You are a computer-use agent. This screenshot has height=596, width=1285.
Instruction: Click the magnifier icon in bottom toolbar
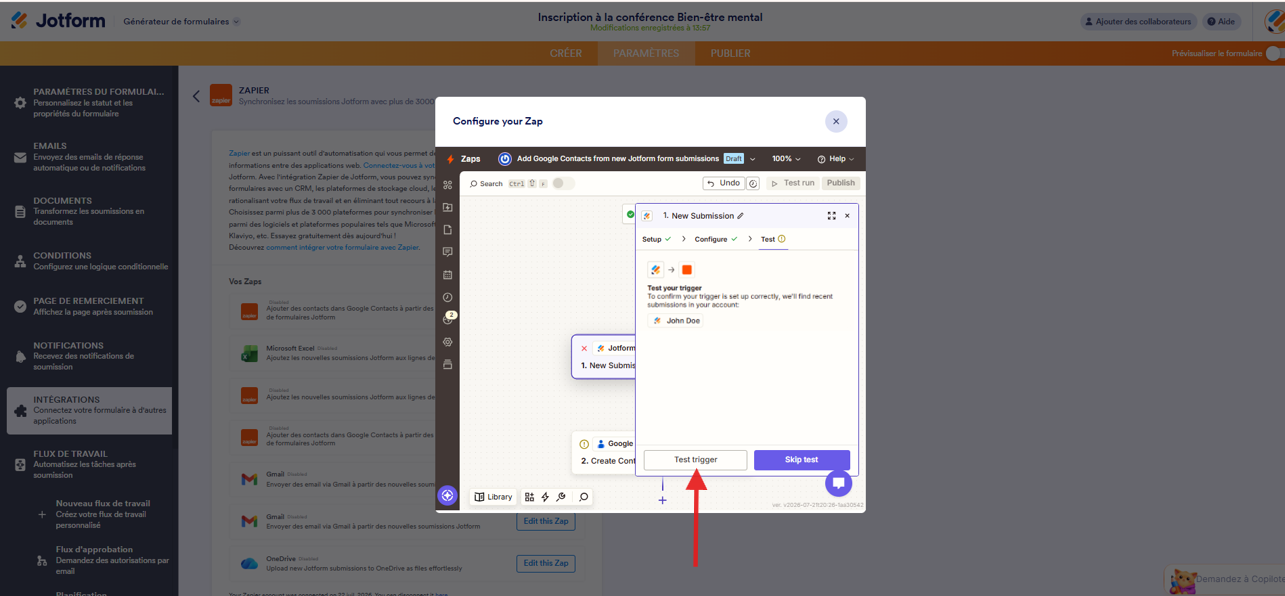[584, 497]
